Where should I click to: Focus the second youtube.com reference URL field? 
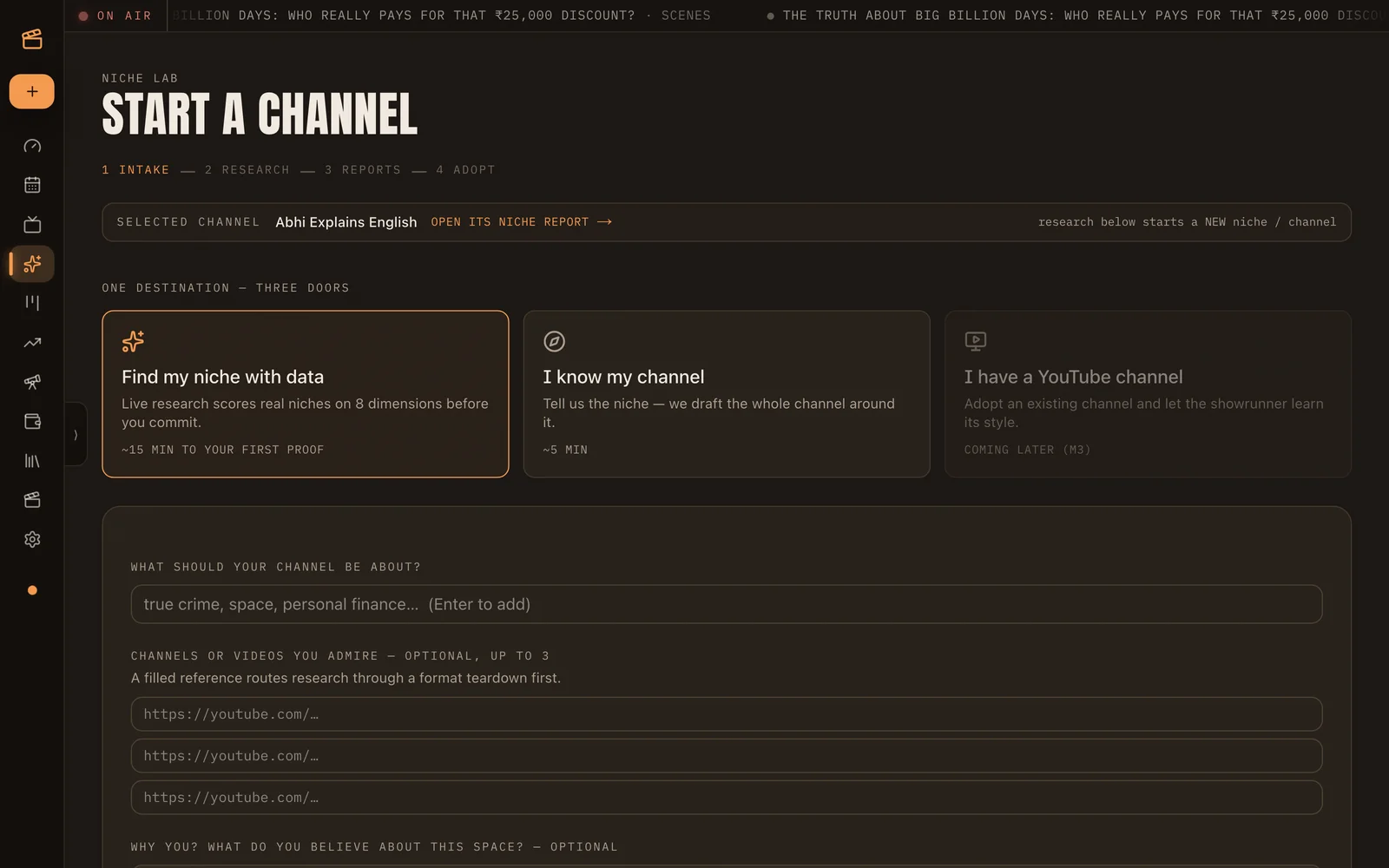(x=727, y=756)
